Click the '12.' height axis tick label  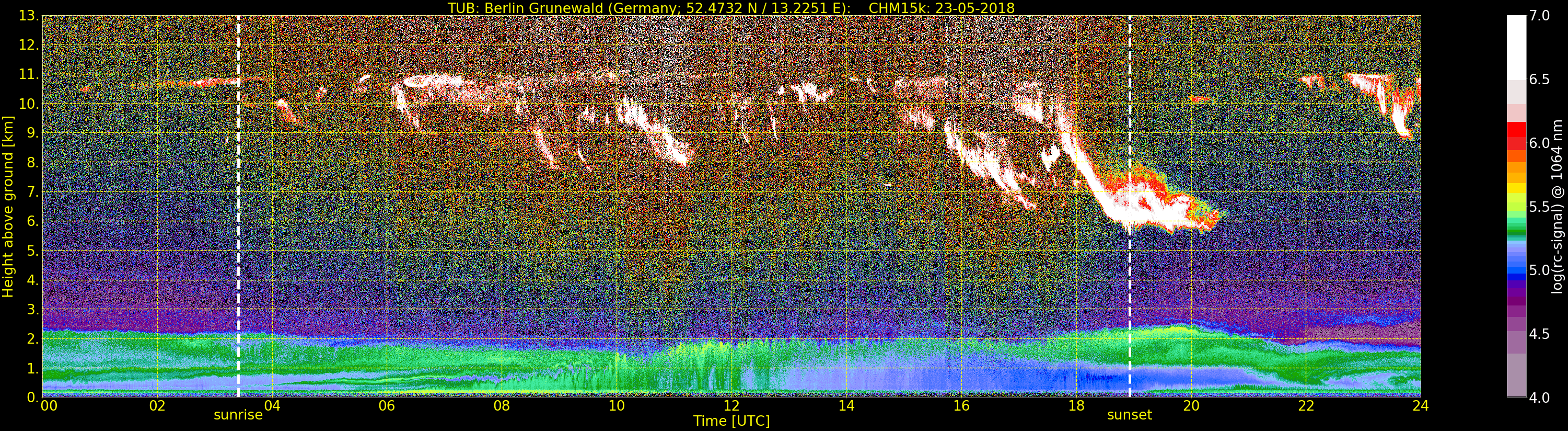coord(29,45)
